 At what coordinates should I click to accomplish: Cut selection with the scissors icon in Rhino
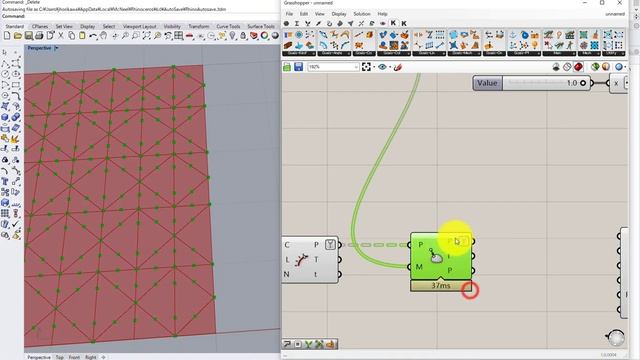[x=61, y=36]
